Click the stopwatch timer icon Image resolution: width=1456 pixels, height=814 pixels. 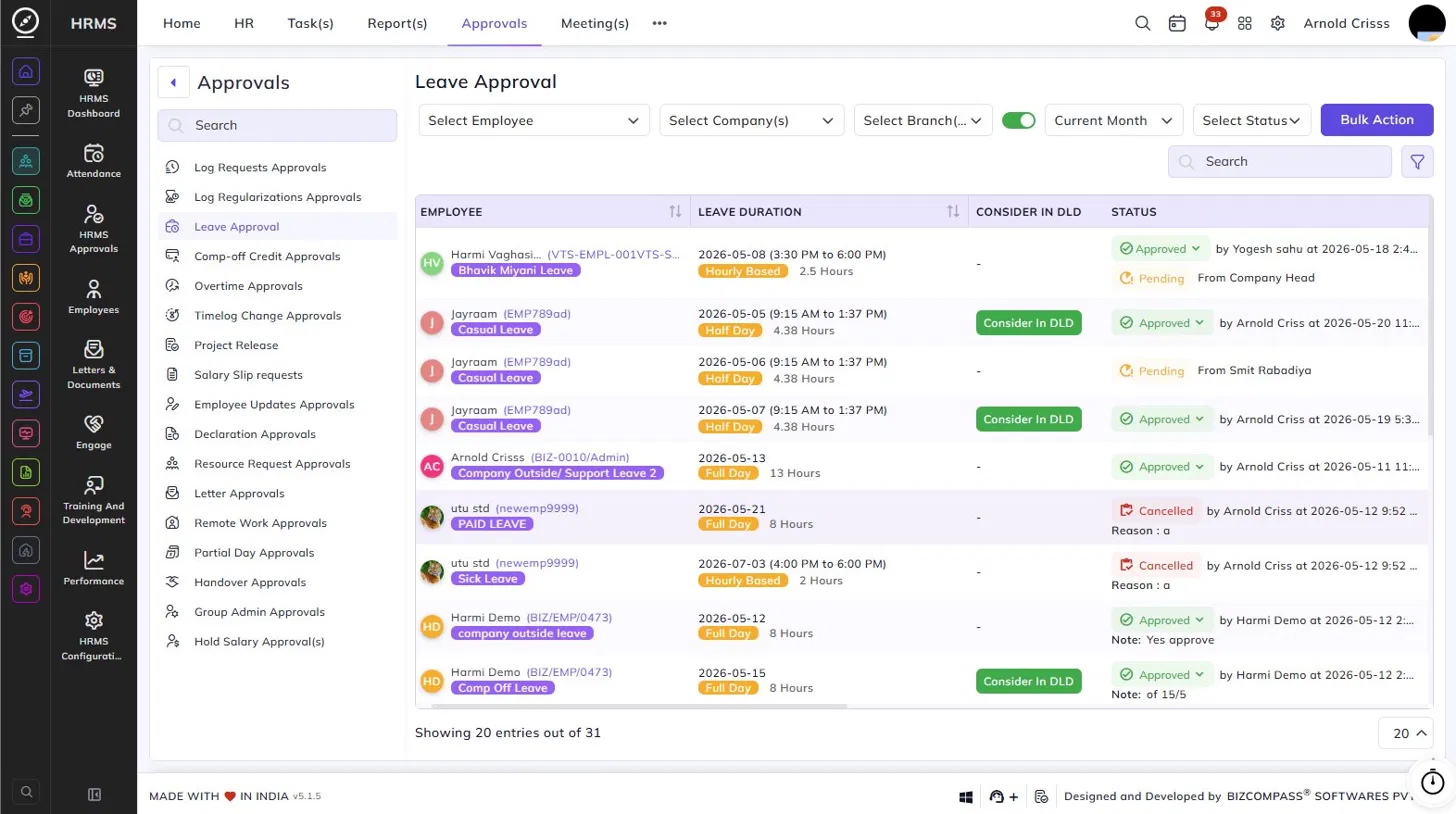(1433, 781)
